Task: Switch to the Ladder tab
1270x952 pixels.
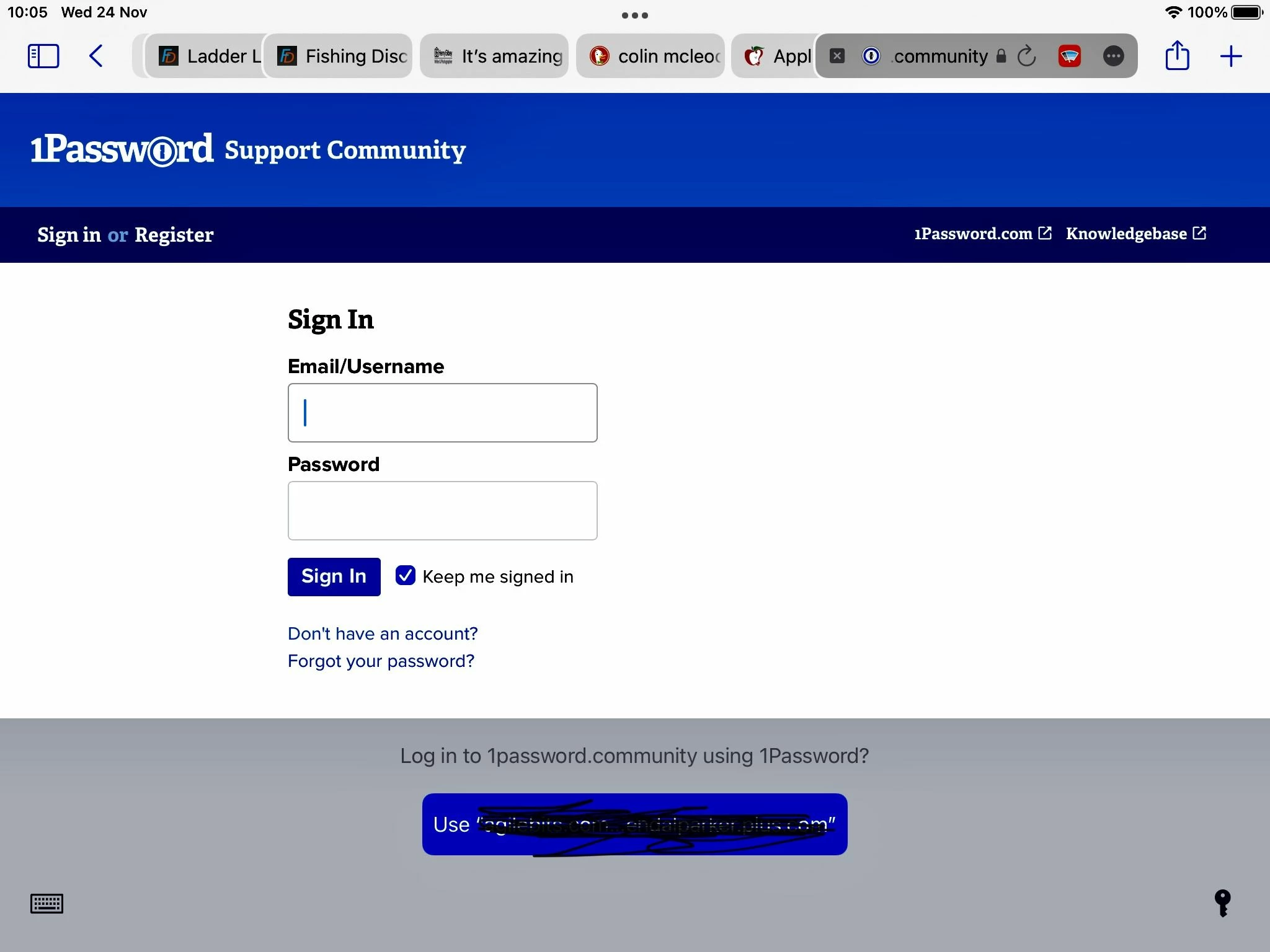Action: point(203,56)
